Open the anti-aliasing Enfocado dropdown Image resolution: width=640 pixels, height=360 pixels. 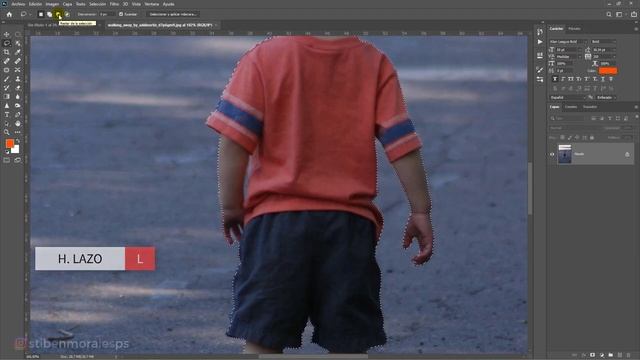(606, 98)
